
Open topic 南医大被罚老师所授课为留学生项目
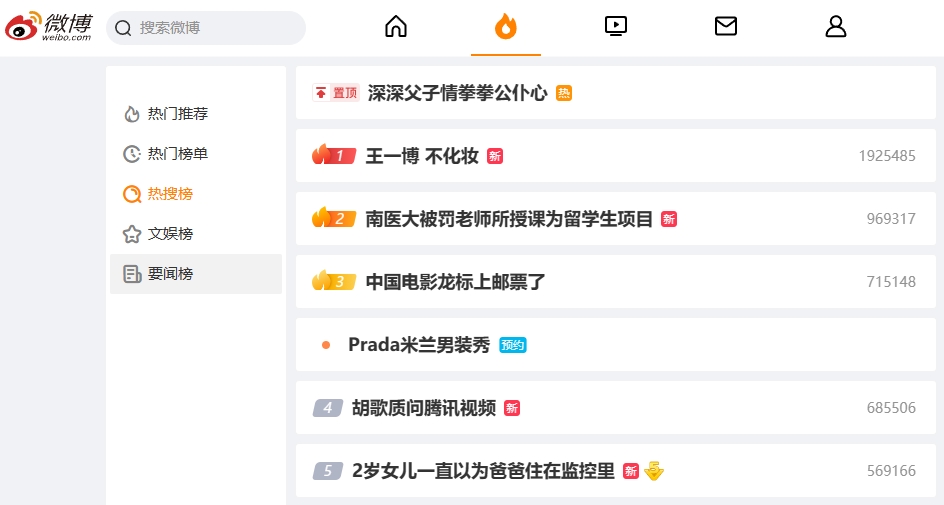tap(509, 219)
